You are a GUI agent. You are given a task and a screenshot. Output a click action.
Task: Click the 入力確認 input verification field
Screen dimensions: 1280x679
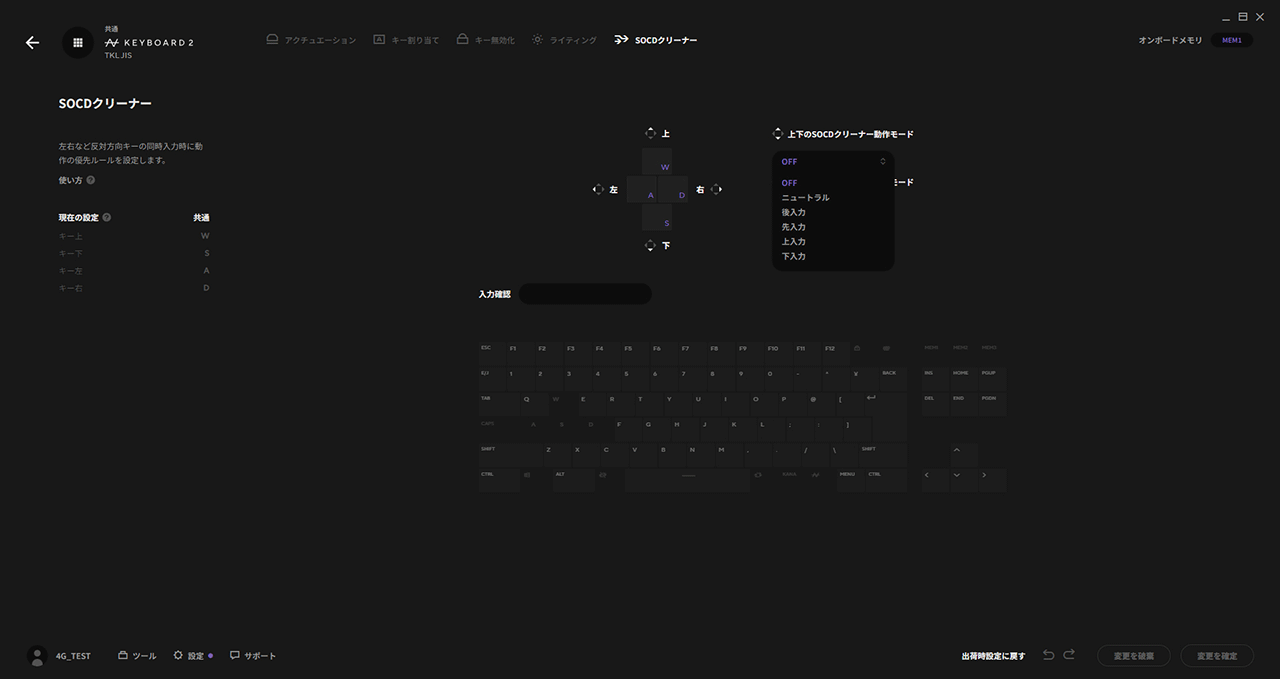(585, 293)
